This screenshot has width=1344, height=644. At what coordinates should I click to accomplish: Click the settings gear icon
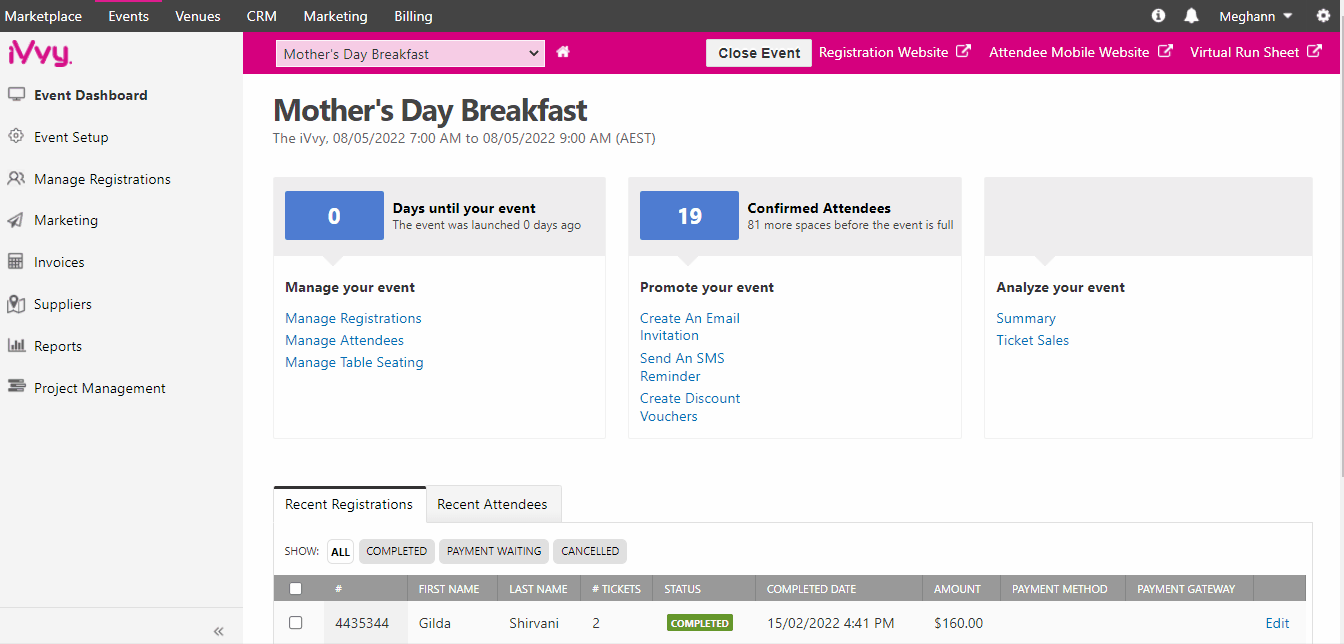coord(1323,16)
